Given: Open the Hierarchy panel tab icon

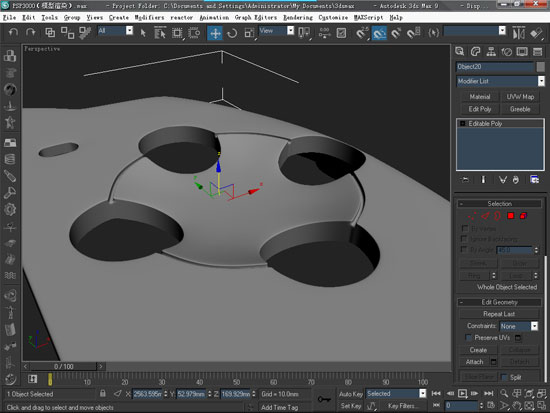Looking at the screenshot, I should click(491, 52).
